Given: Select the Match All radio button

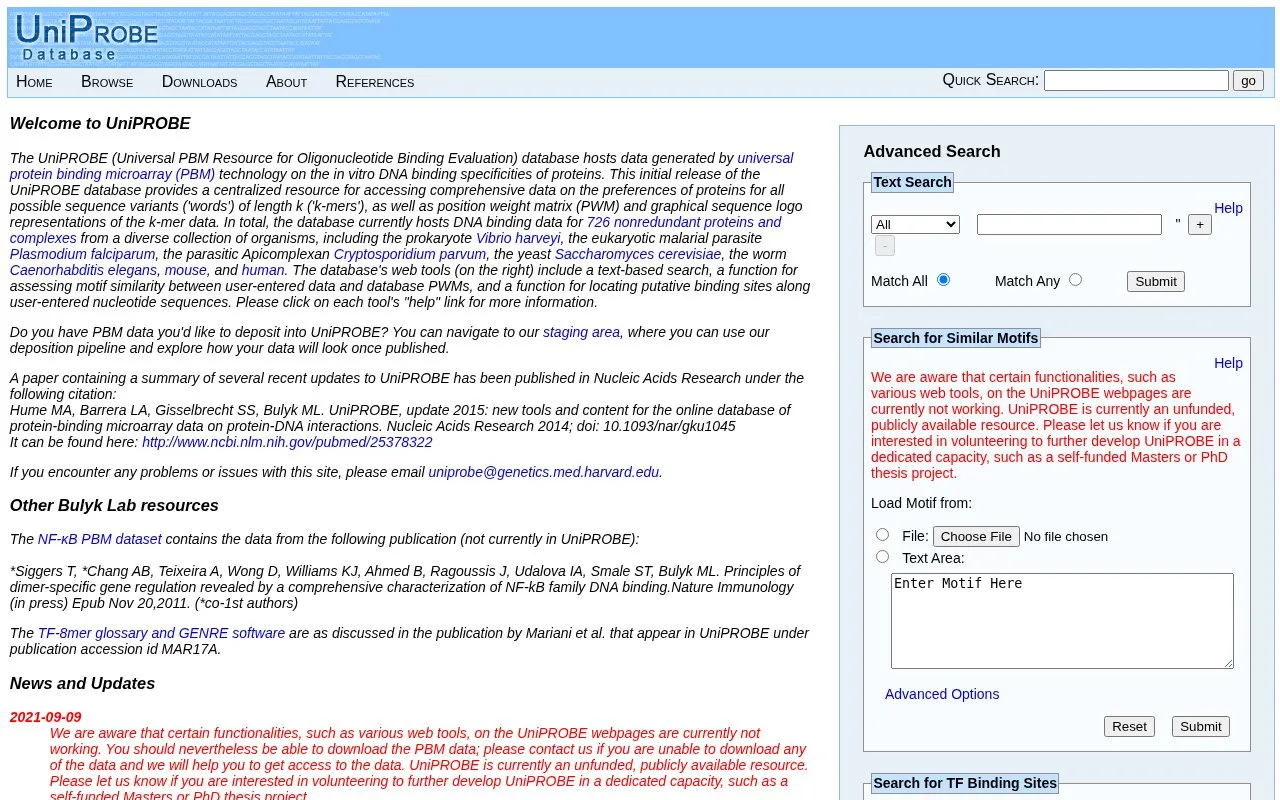Looking at the screenshot, I should click(x=943, y=280).
